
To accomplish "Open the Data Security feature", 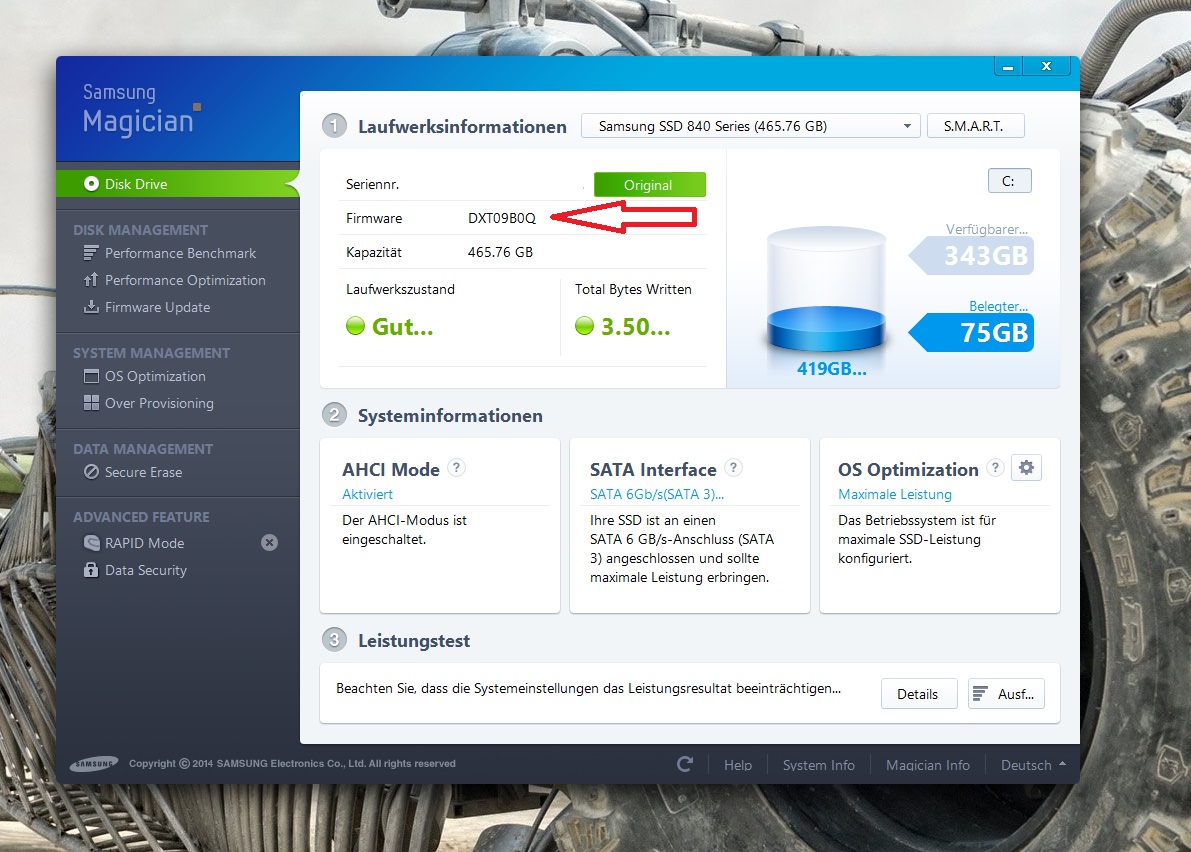I will [x=146, y=570].
